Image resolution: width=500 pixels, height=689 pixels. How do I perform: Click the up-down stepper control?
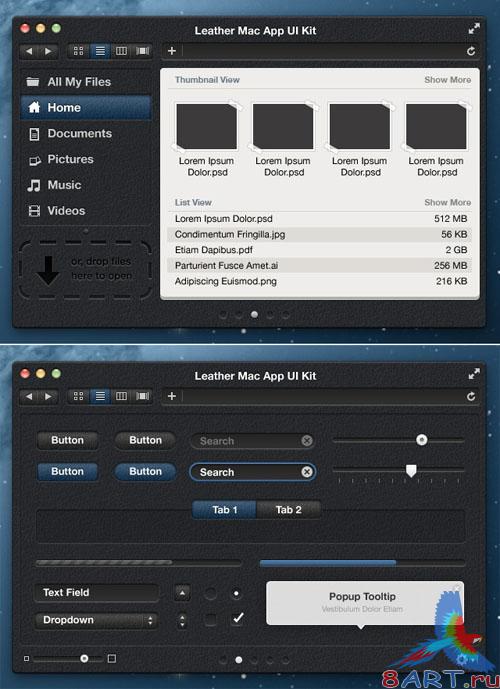click(x=182, y=620)
